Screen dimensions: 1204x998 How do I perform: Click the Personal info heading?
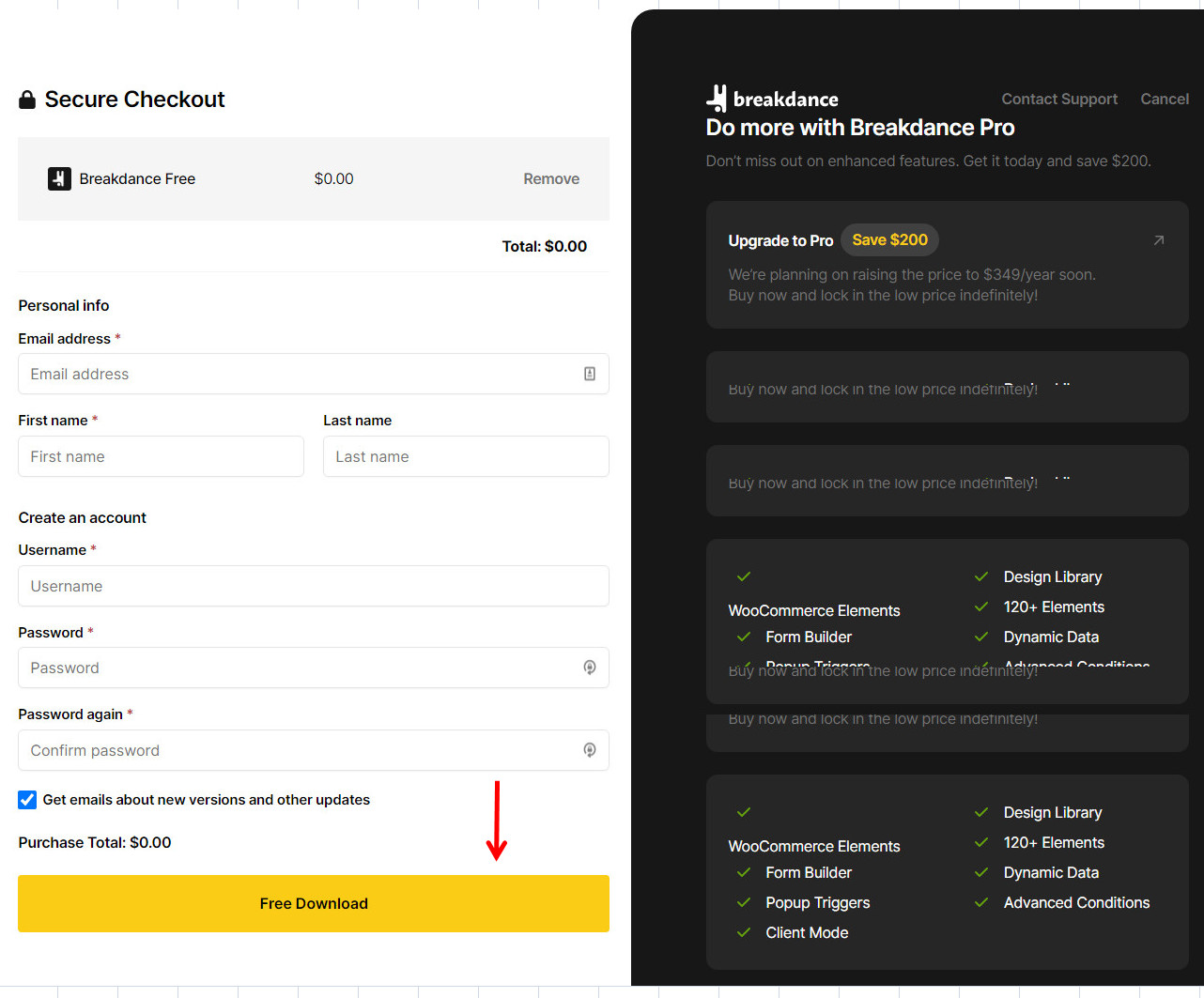coord(64,305)
